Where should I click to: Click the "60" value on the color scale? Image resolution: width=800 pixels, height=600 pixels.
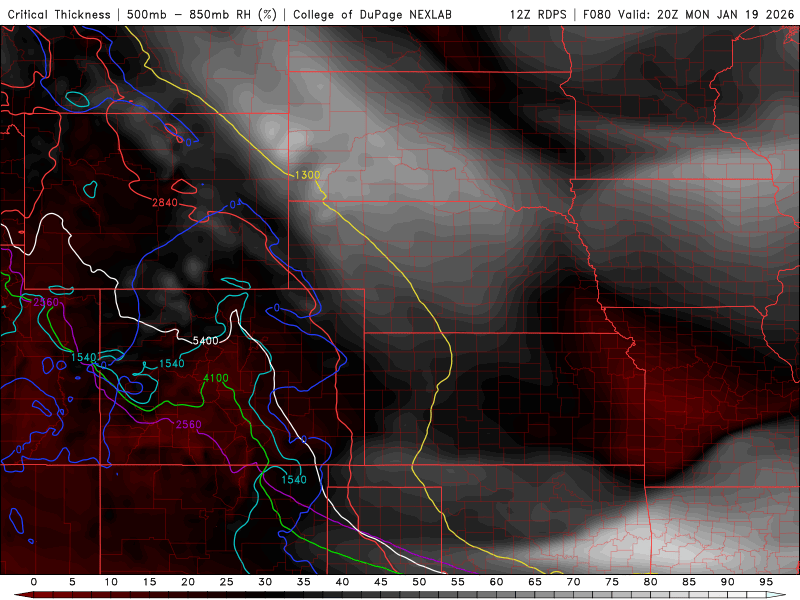(x=496, y=582)
